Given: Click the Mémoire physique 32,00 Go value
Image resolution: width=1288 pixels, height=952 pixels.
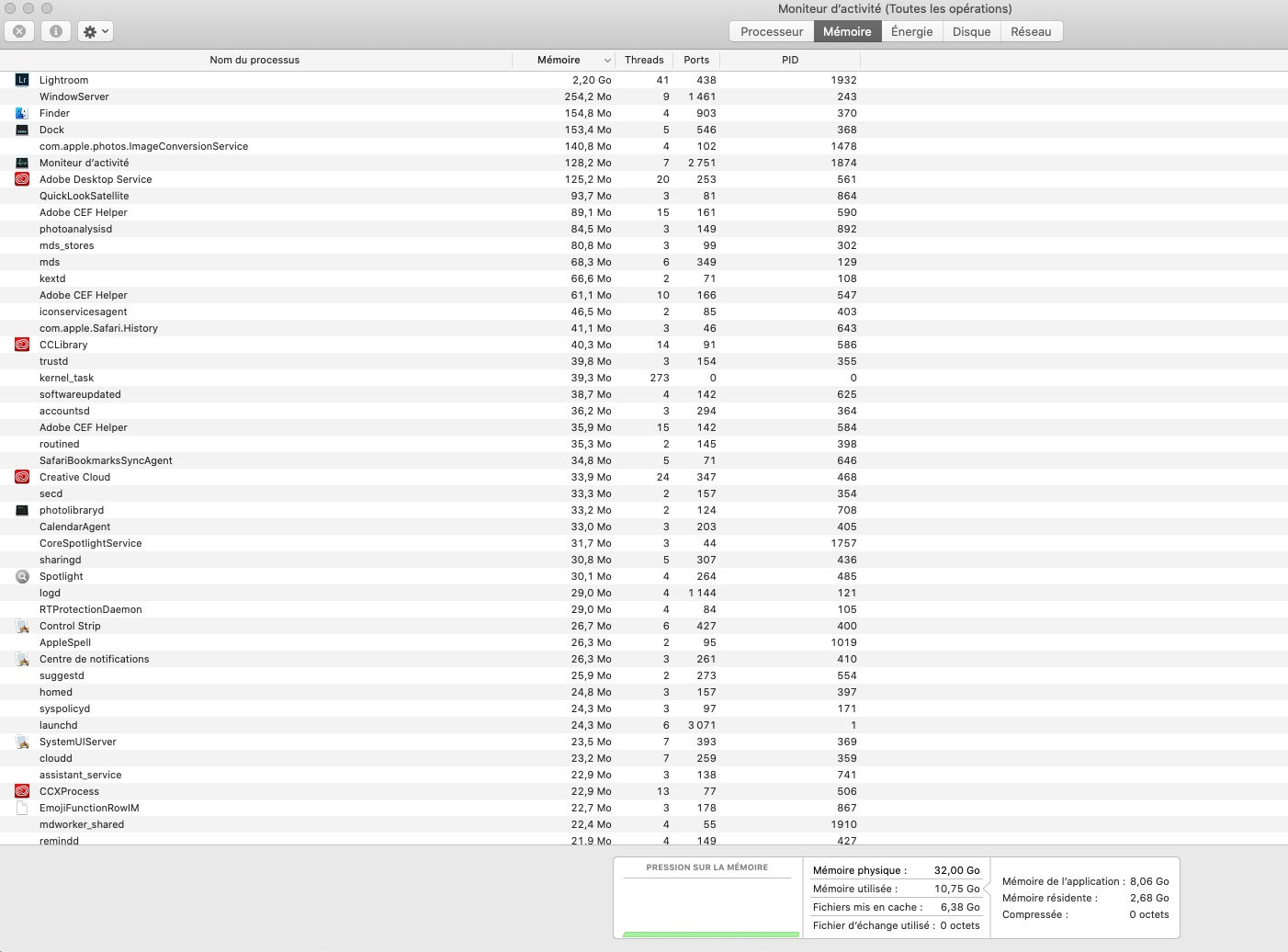Looking at the screenshot, I should pos(957,870).
